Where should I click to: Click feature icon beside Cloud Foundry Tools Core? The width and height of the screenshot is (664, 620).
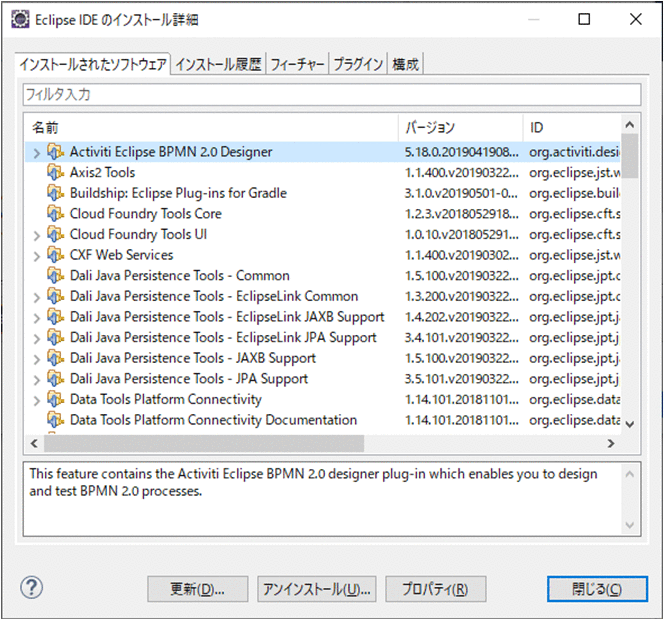pyautogui.click(x=55, y=213)
